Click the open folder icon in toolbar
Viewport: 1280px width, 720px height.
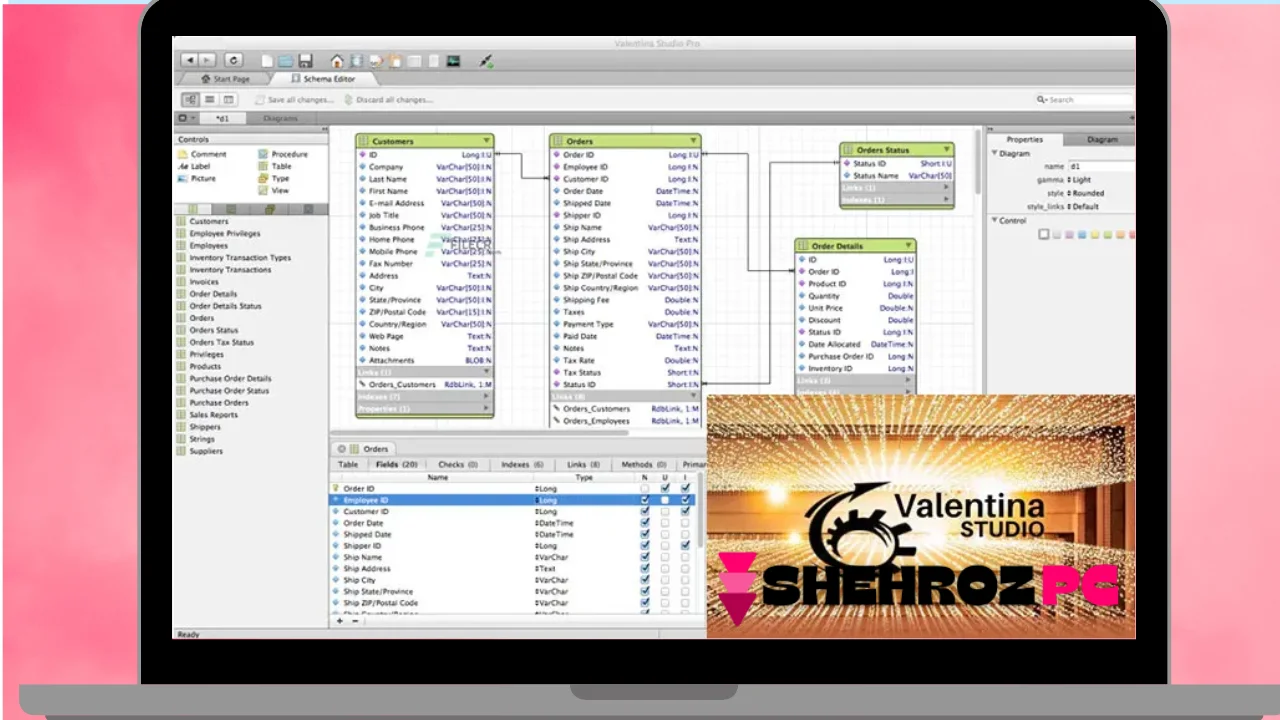286,61
